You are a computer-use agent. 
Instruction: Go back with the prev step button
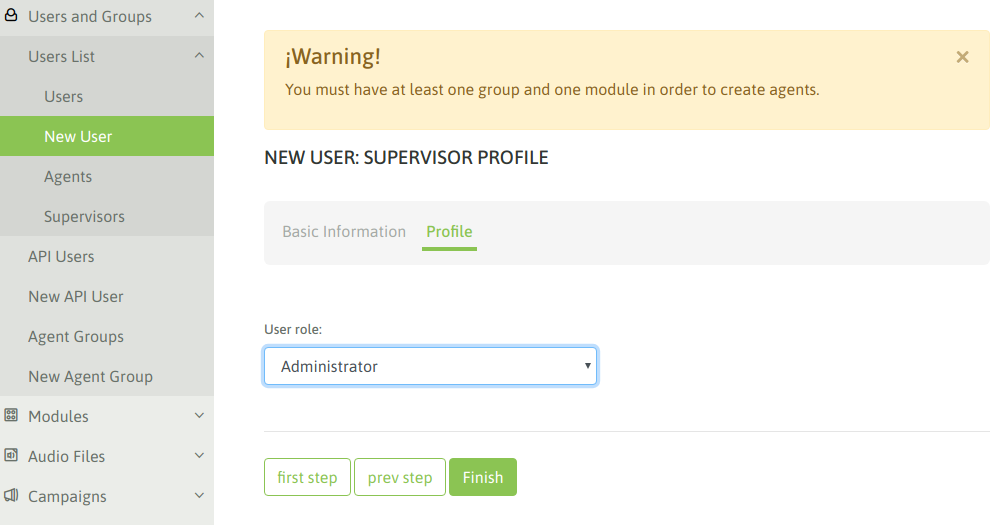pyautogui.click(x=399, y=477)
